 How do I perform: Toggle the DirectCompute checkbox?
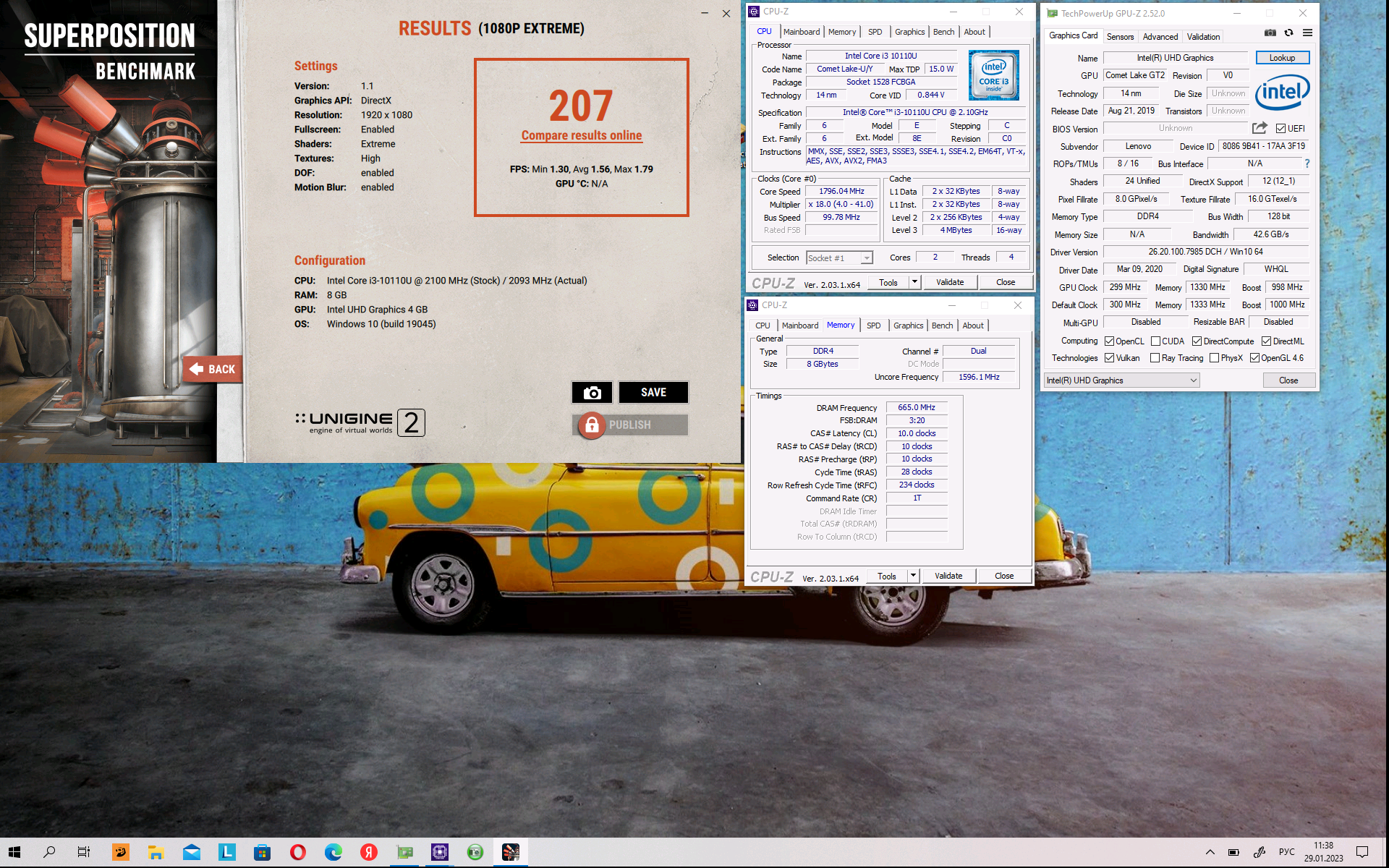coord(1197,341)
